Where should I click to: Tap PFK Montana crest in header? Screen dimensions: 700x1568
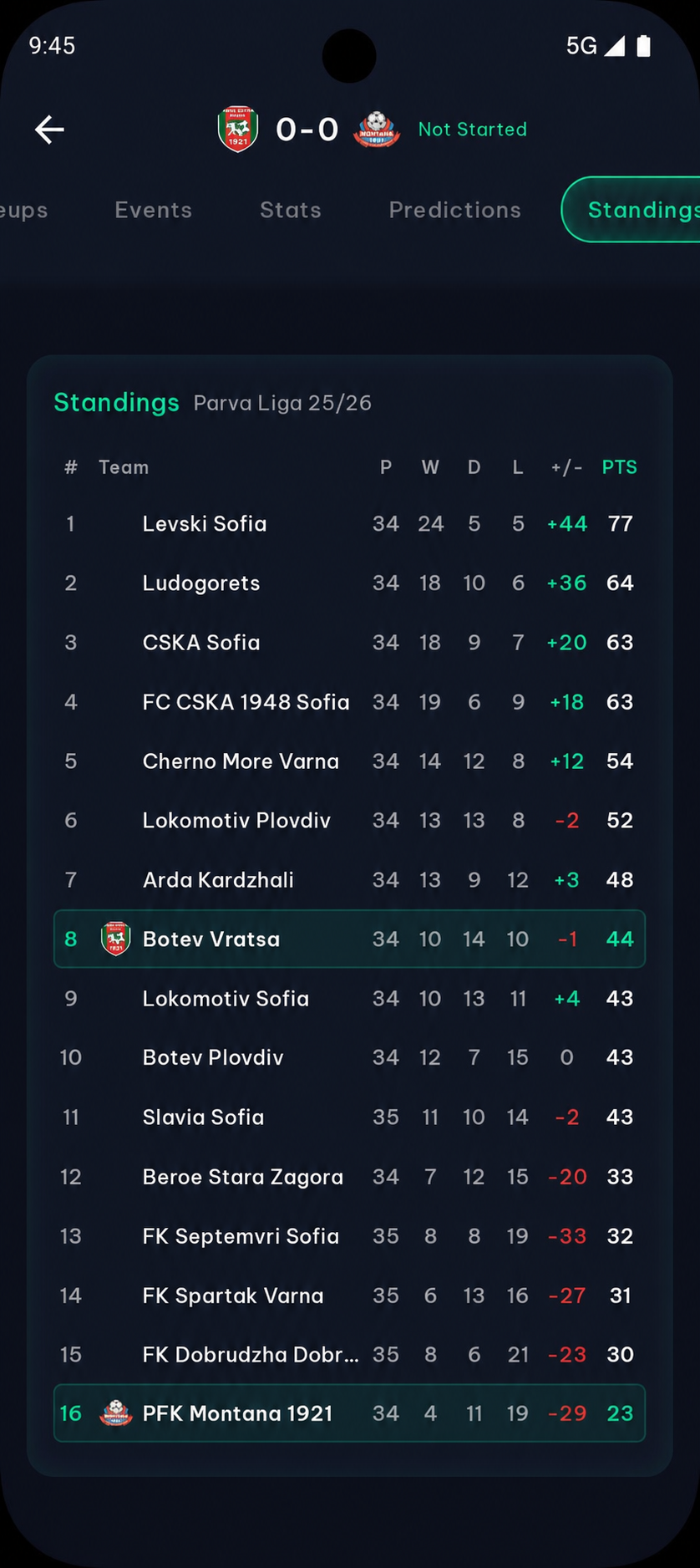tap(377, 130)
